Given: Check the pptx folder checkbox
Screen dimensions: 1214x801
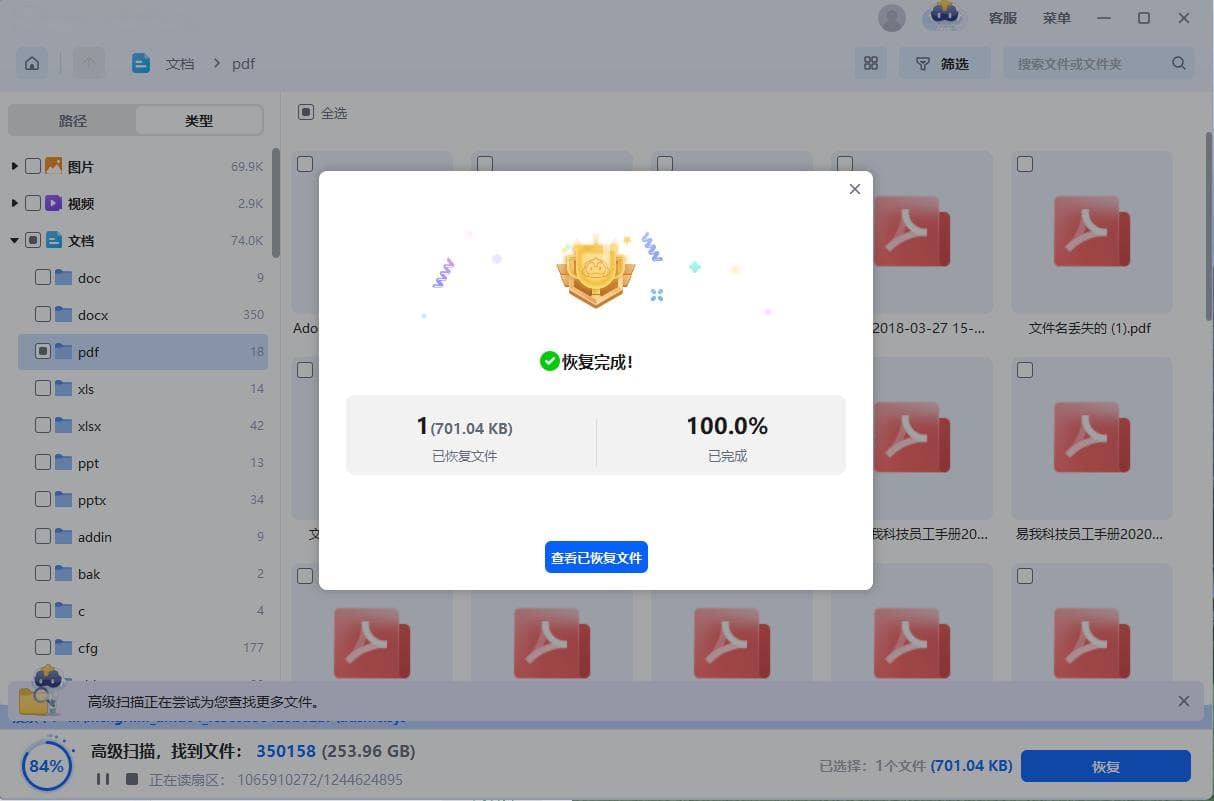Looking at the screenshot, I should (x=43, y=499).
